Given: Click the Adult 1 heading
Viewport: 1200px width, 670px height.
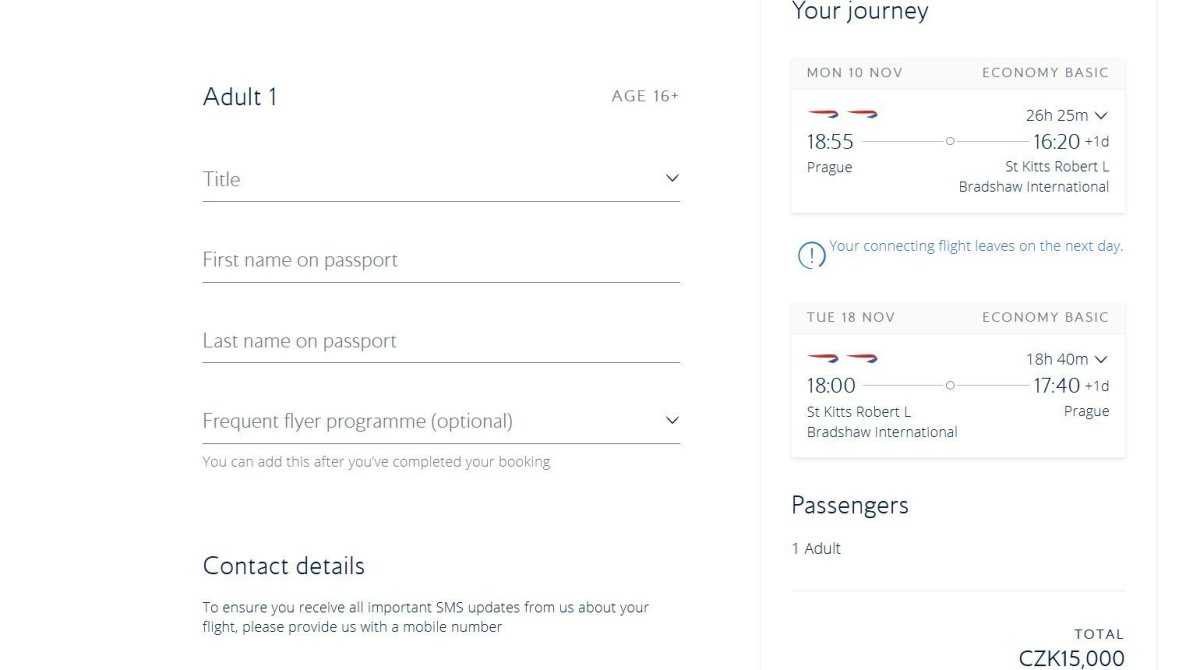Looking at the screenshot, I should pyautogui.click(x=240, y=97).
